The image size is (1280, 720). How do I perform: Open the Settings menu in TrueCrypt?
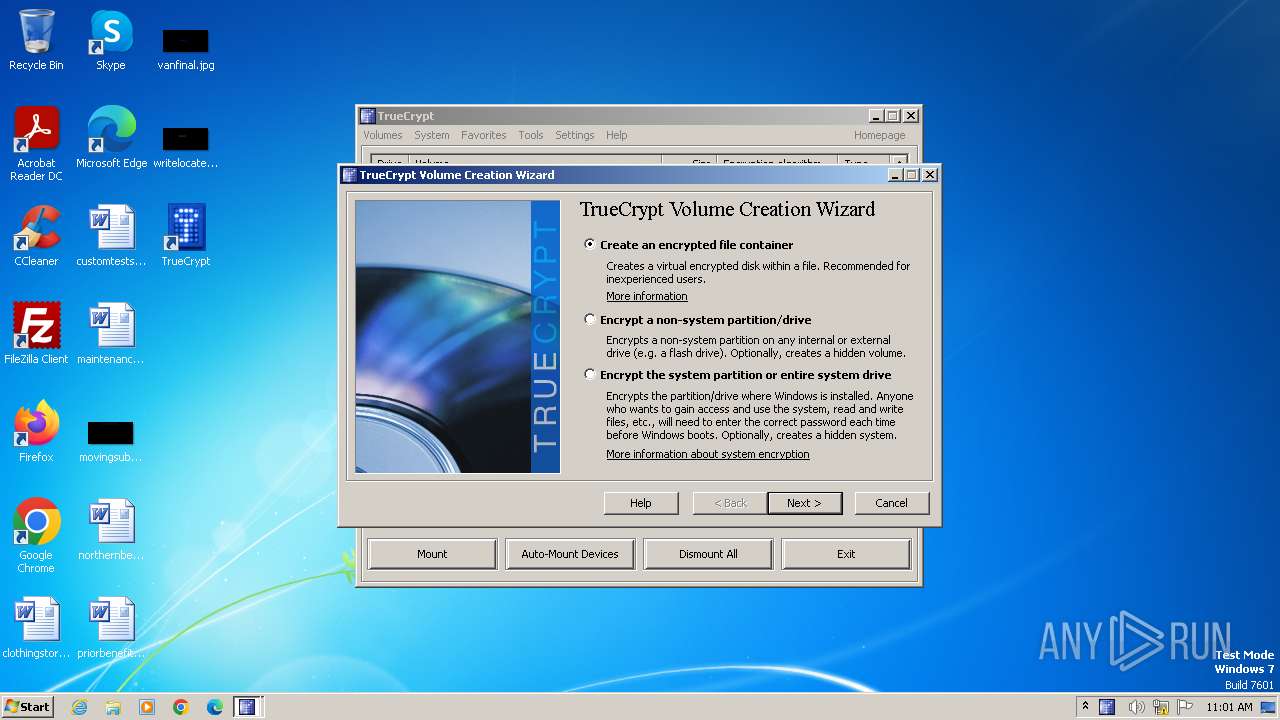pos(575,135)
